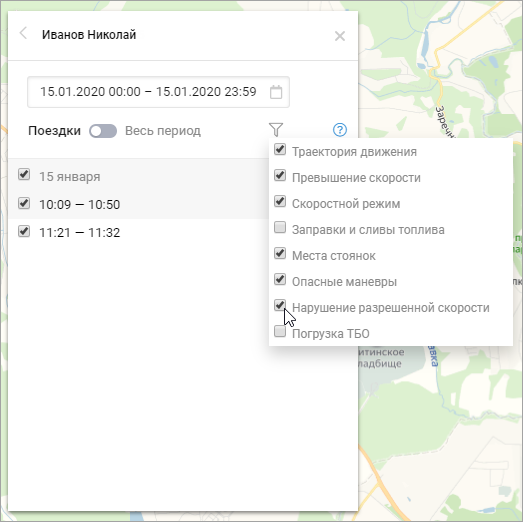This screenshot has height=522, width=523.
Task: Toggle the Поездки / Весь период switch
Action: pos(103,131)
